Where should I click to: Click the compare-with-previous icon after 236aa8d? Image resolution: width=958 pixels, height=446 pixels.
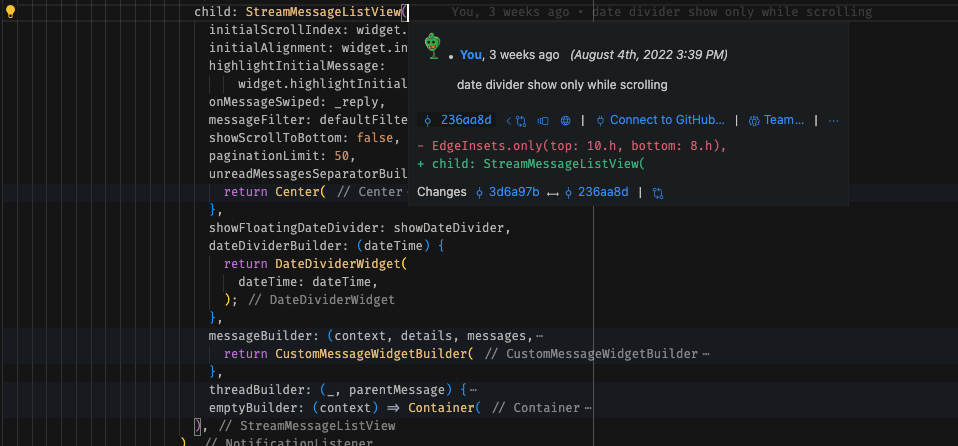pos(517,120)
